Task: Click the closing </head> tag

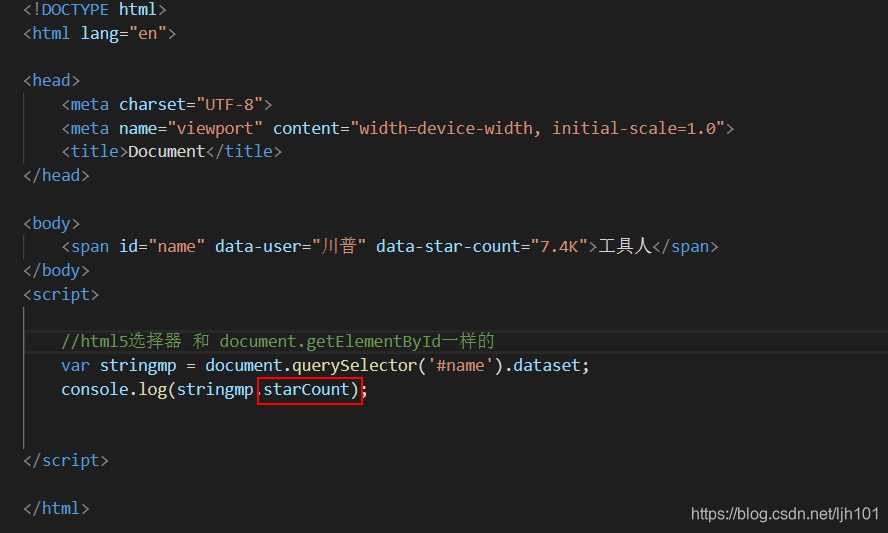Action: click(56, 176)
